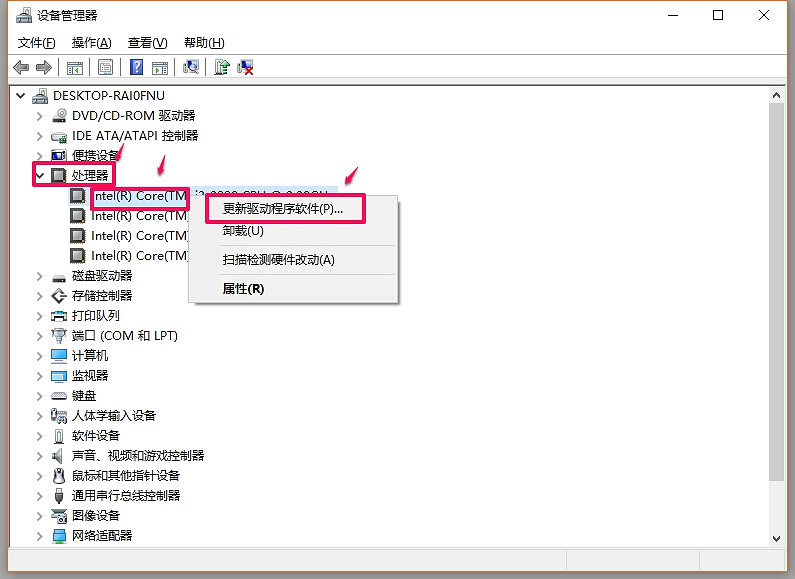The image size is (795, 579).
Task: Click the vertical scrollbar down arrow
Action: click(x=776, y=538)
